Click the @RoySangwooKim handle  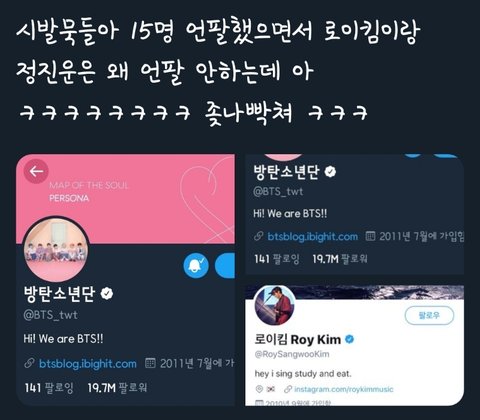click(292, 354)
